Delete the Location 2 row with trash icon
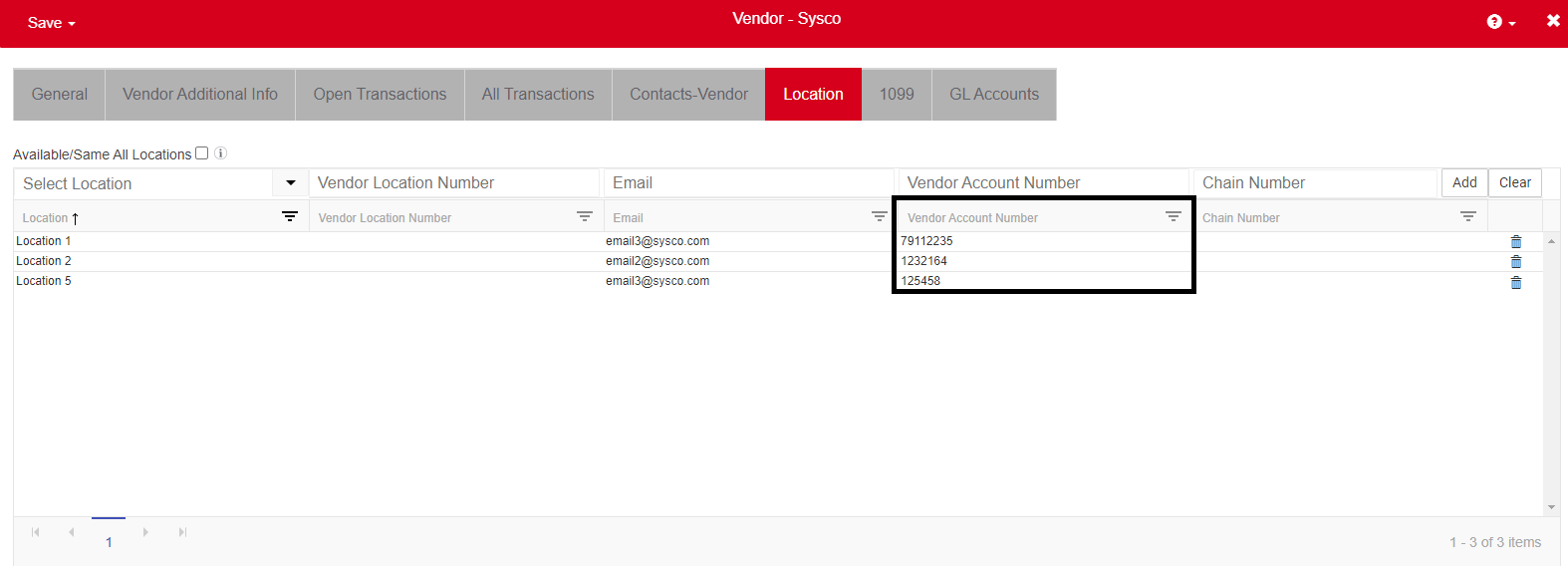Image resolution: width=1568 pixels, height=573 pixels. pos(1516,262)
